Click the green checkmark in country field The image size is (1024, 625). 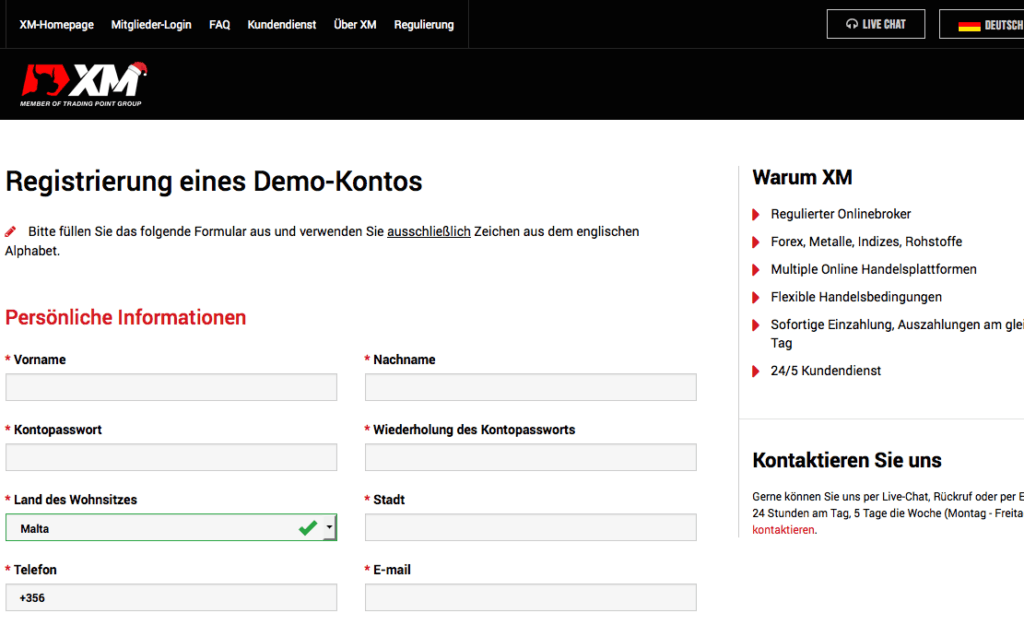[x=308, y=528]
